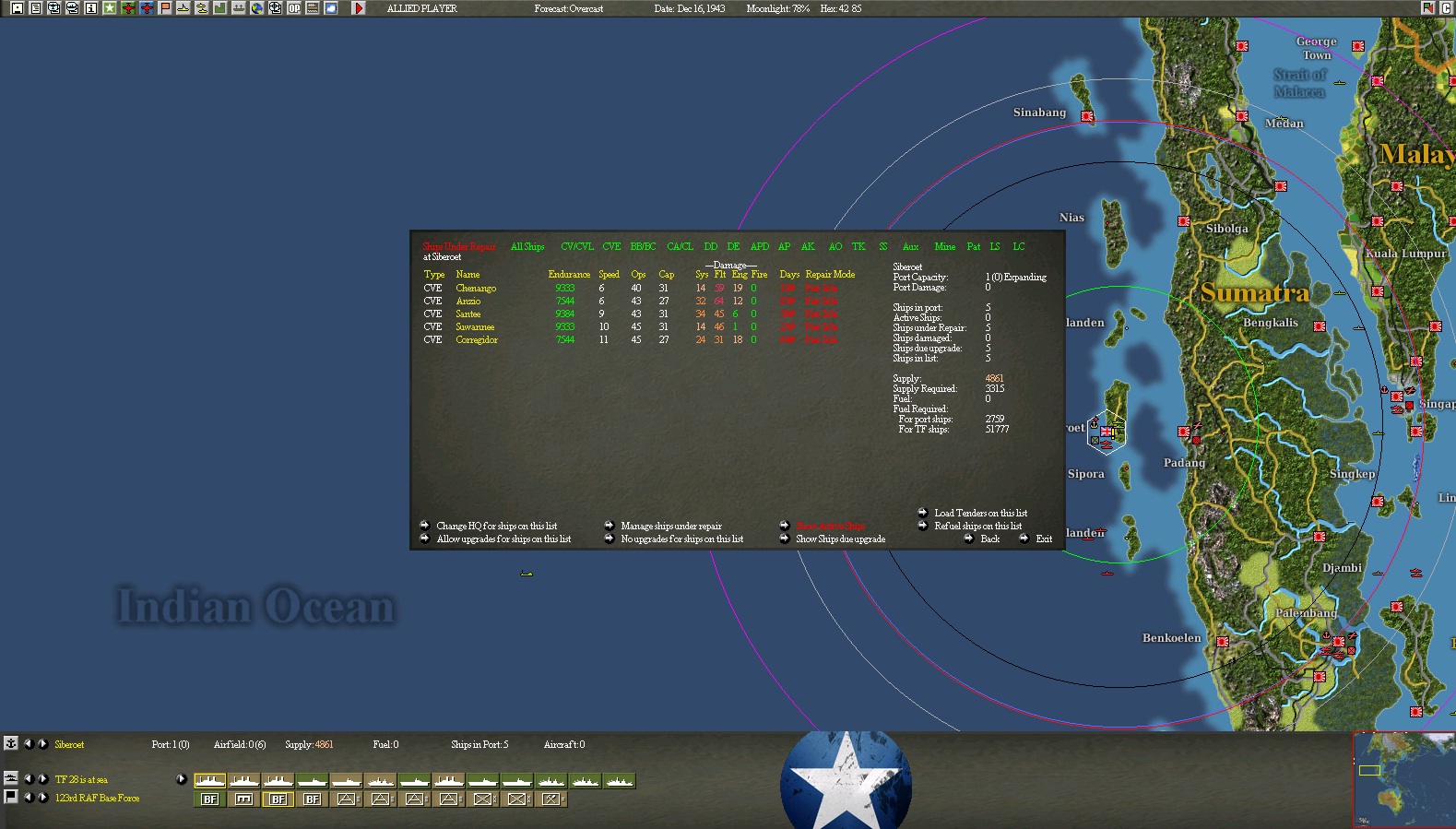This screenshot has width=1456, height=829.
Task: Click the white star on green icon
Action: tap(109, 8)
